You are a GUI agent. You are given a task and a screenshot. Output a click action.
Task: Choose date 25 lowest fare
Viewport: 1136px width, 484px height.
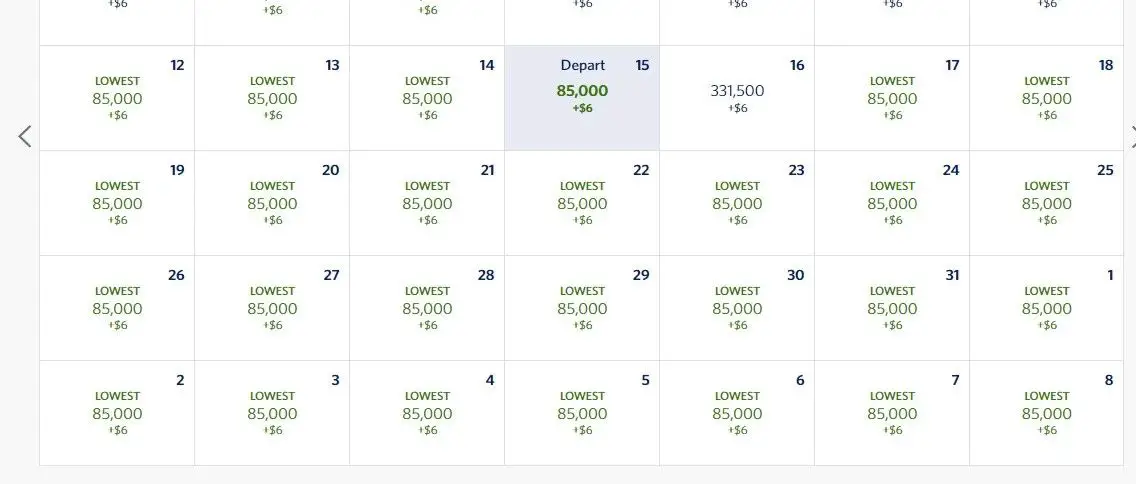(x=1046, y=203)
